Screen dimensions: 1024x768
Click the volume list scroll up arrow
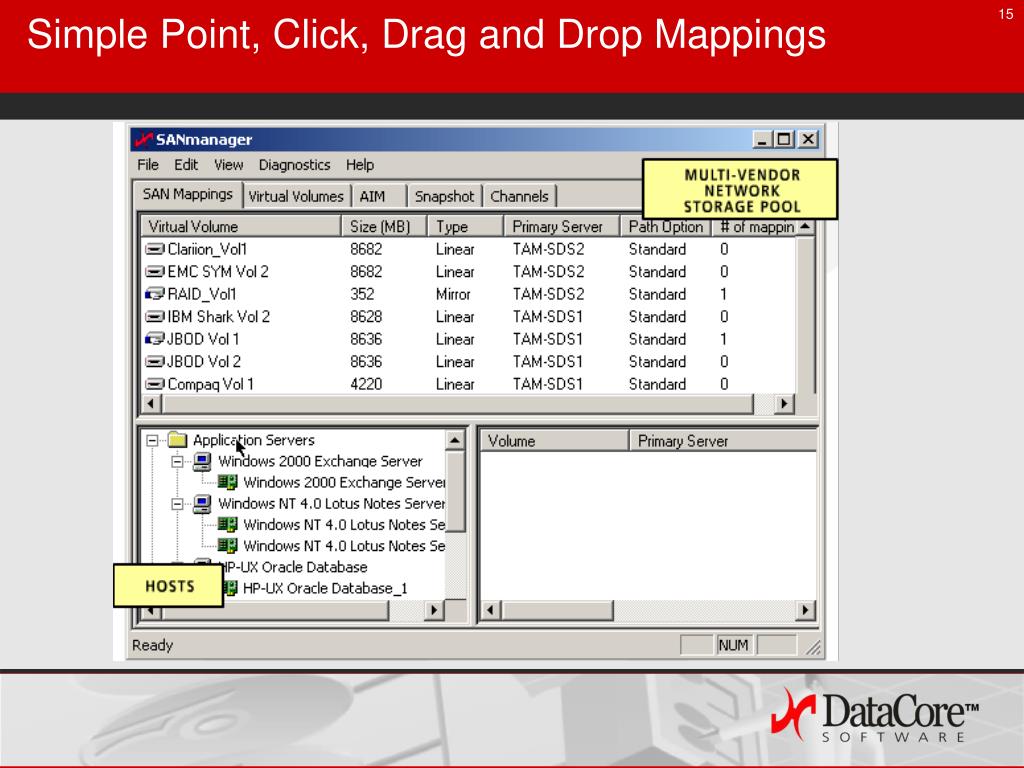[x=806, y=227]
